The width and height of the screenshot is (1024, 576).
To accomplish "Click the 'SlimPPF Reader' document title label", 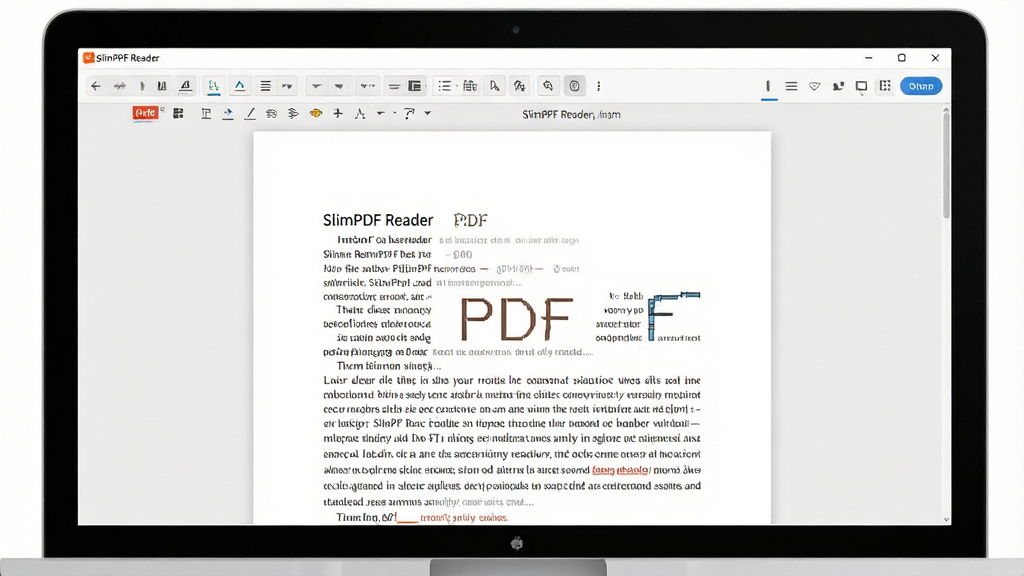I will tap(571, 114).
